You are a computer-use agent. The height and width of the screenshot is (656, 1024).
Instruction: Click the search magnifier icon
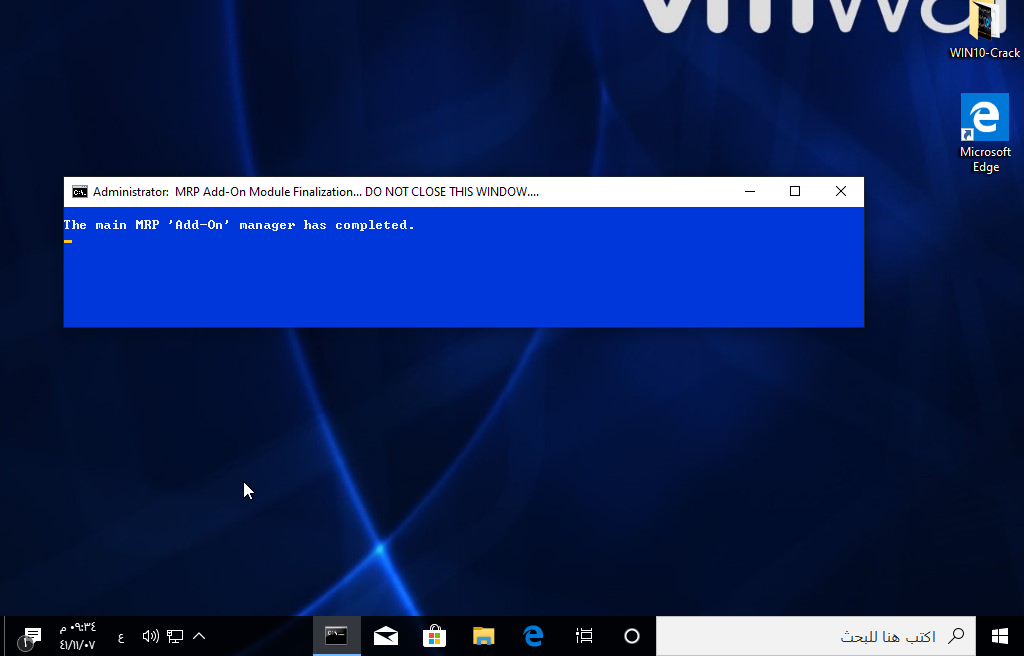956,635
